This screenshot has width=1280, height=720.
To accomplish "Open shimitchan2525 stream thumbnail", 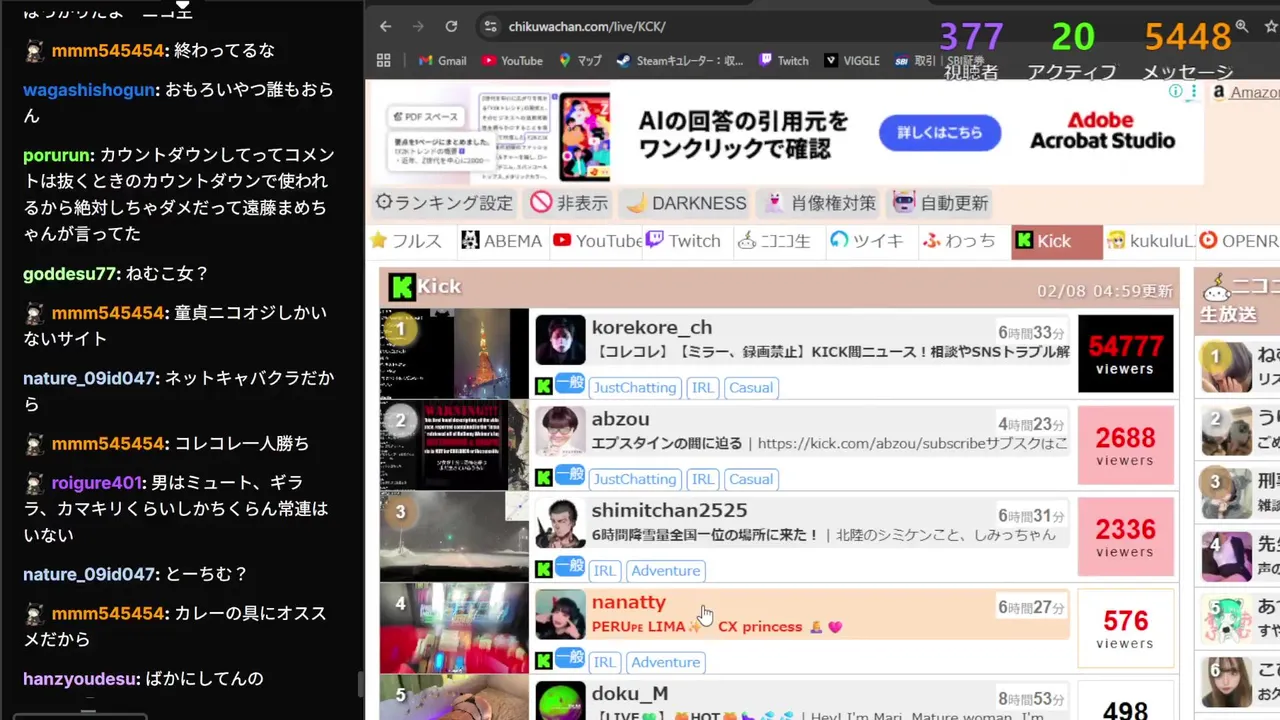I will click(454, 537).
